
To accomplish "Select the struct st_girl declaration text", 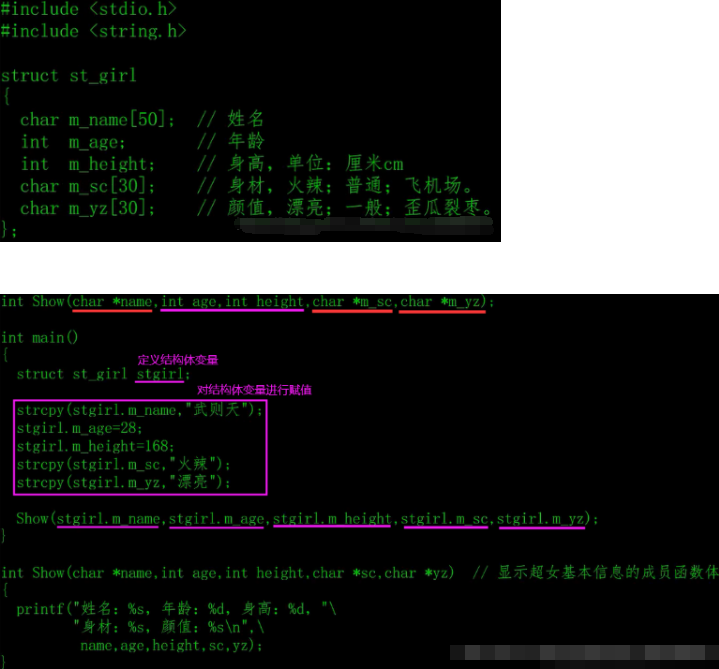I will (69, 76).
